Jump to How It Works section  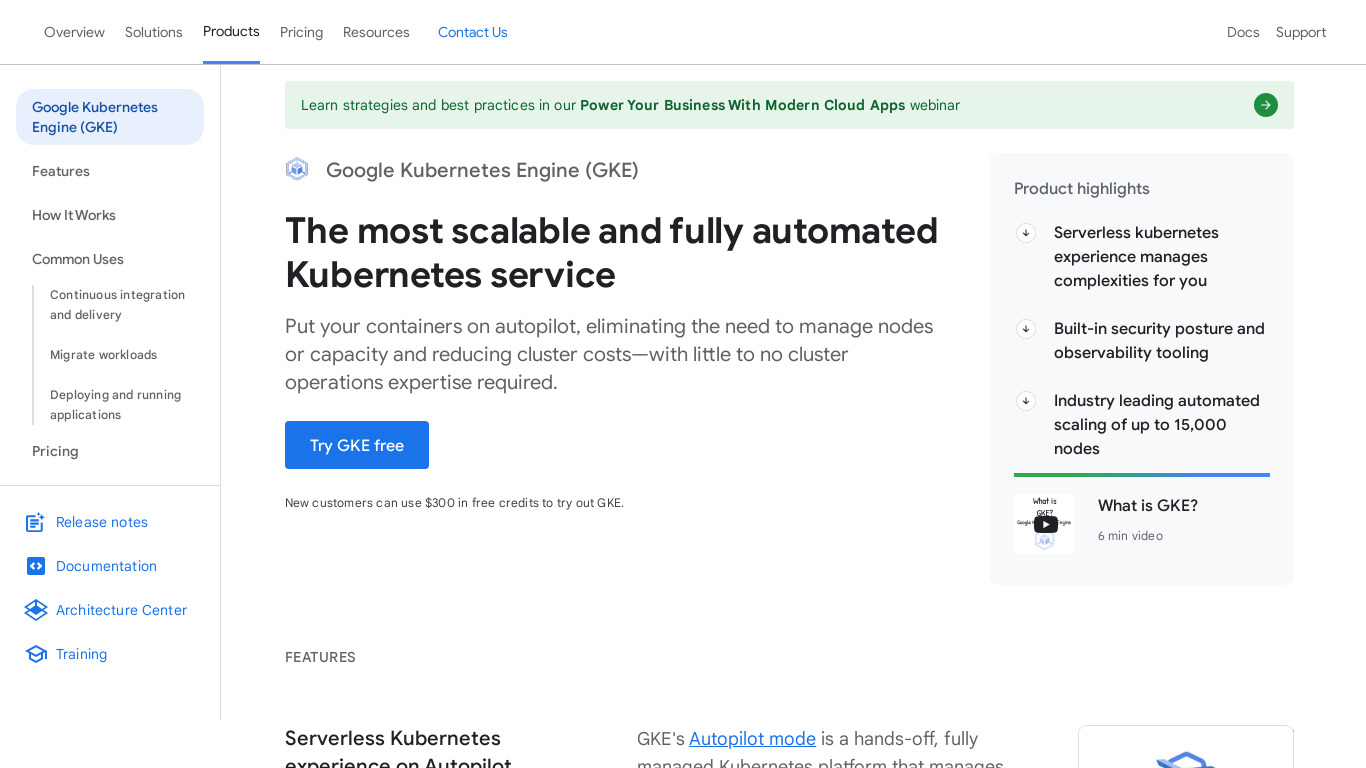74,215
